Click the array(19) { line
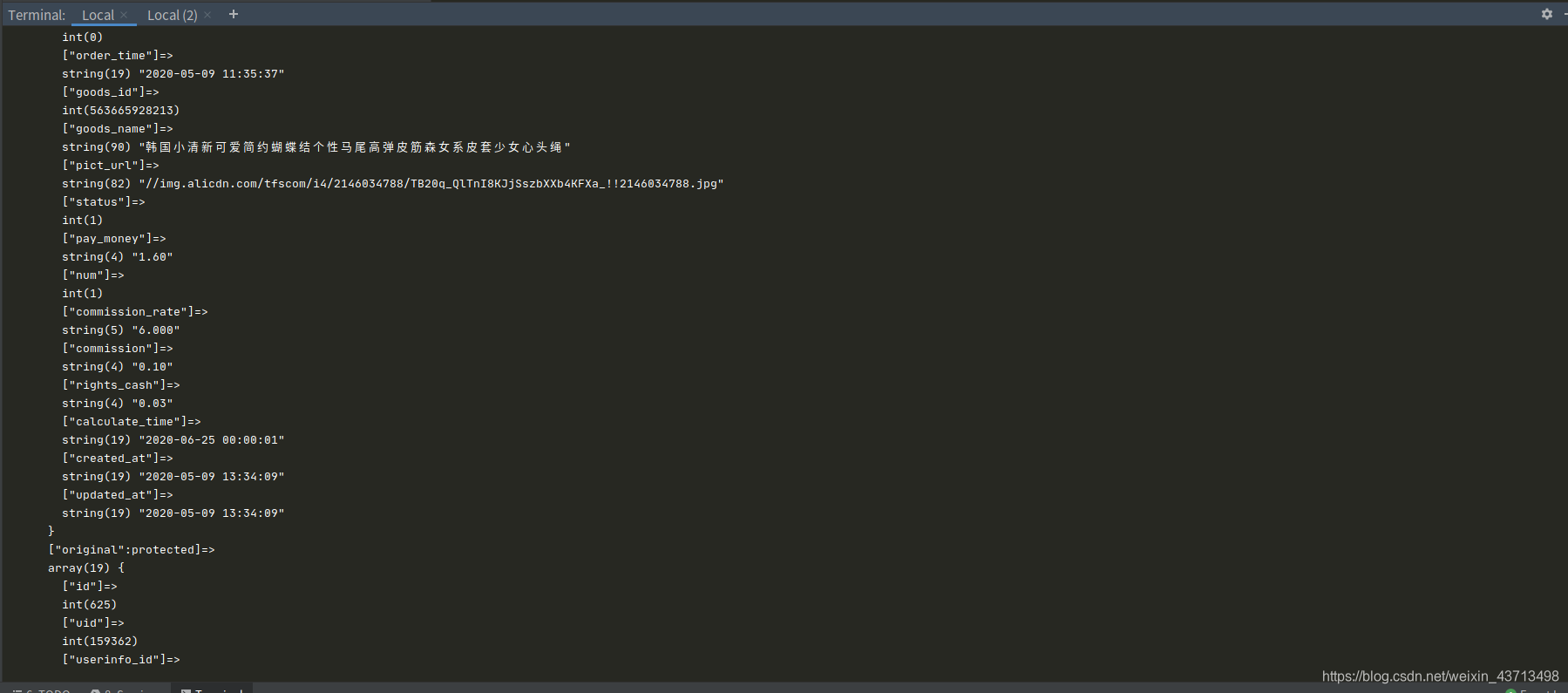 click(x=86, y=568)
